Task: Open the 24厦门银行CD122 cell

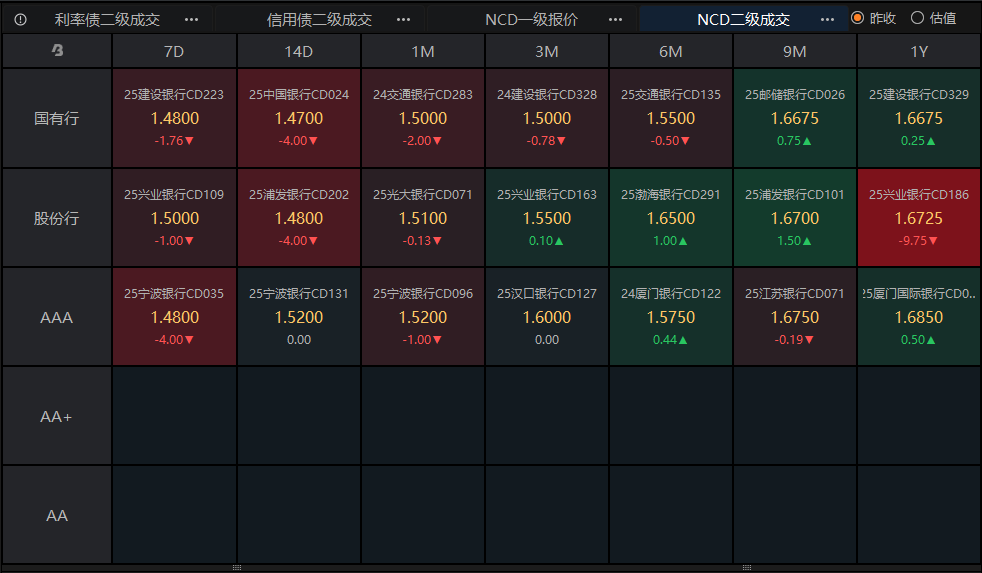Action: pyautogui.click(x=671, y=317)
